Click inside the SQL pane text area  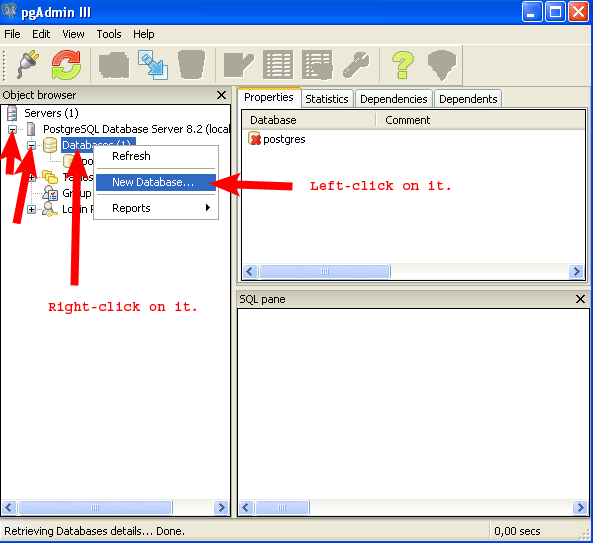[413, 404]
